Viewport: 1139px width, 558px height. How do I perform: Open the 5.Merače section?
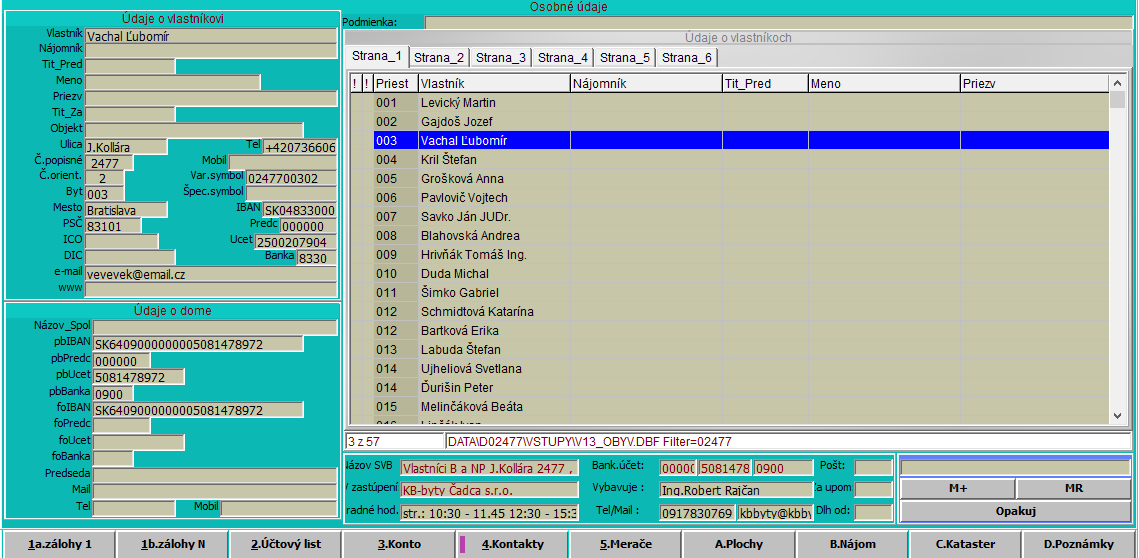point(625,544)
